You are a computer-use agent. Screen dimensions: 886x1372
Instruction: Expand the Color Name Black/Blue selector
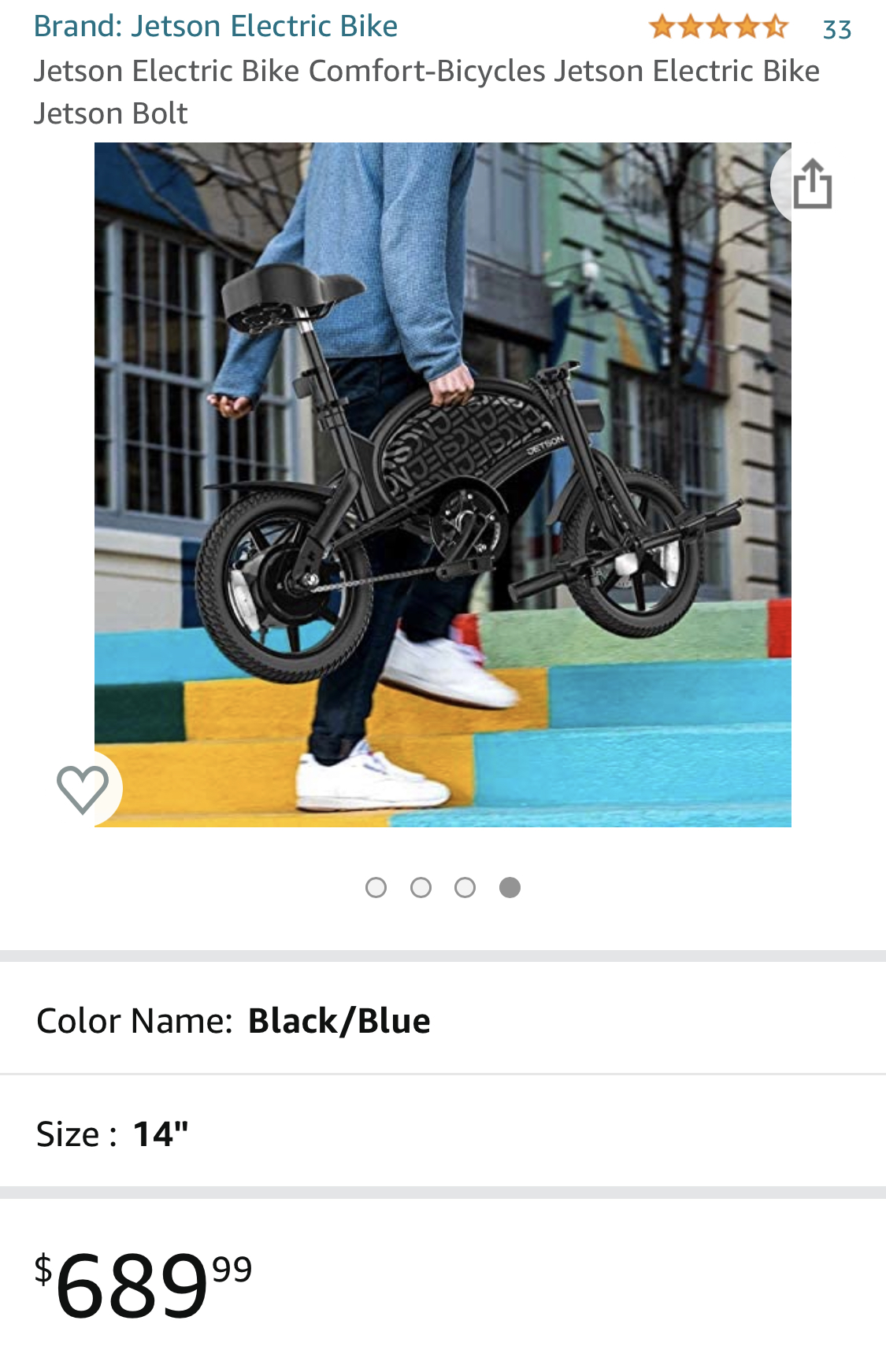click(x=443, y=1020)
